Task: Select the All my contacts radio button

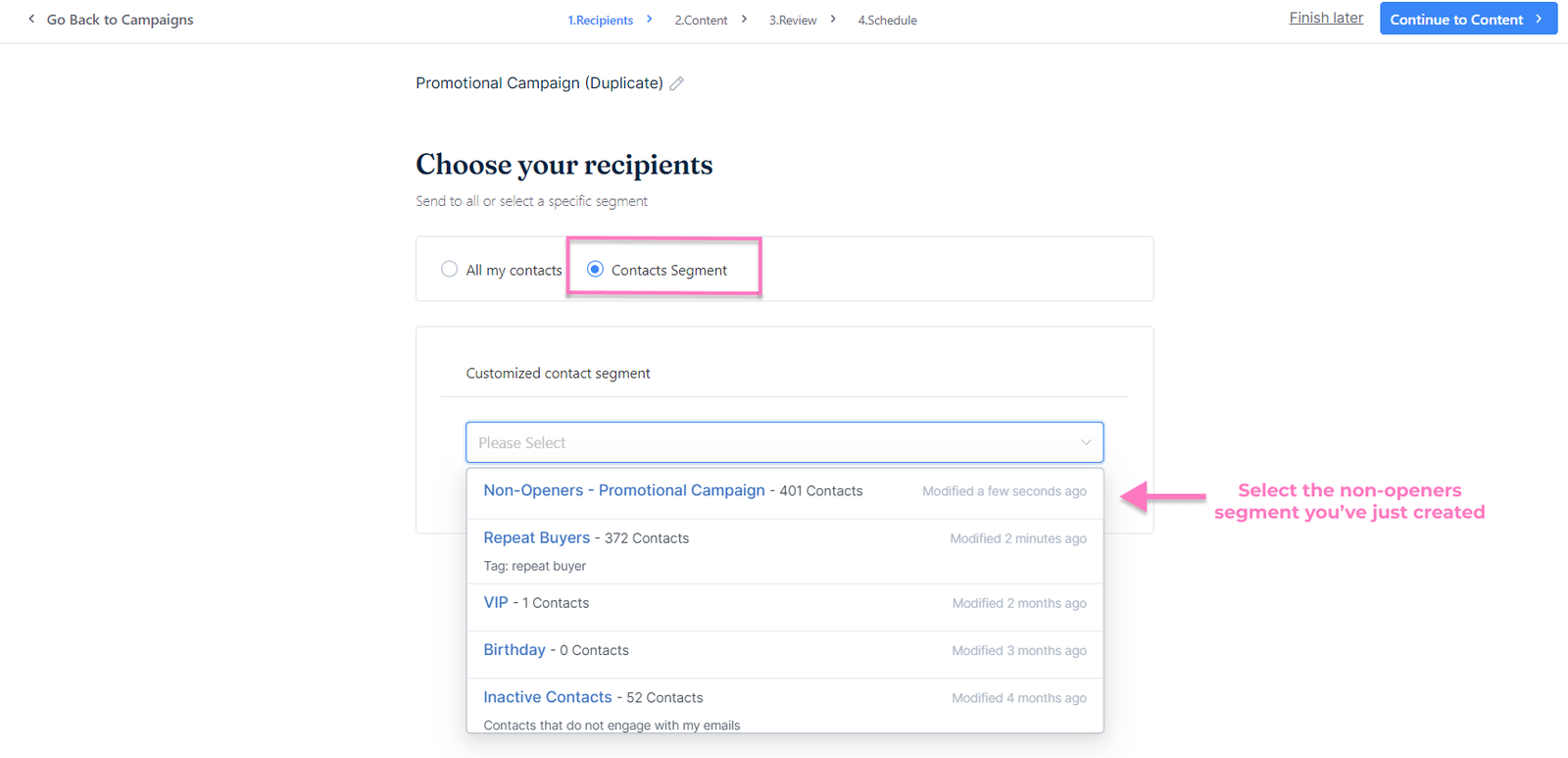Action: [450, 269]
